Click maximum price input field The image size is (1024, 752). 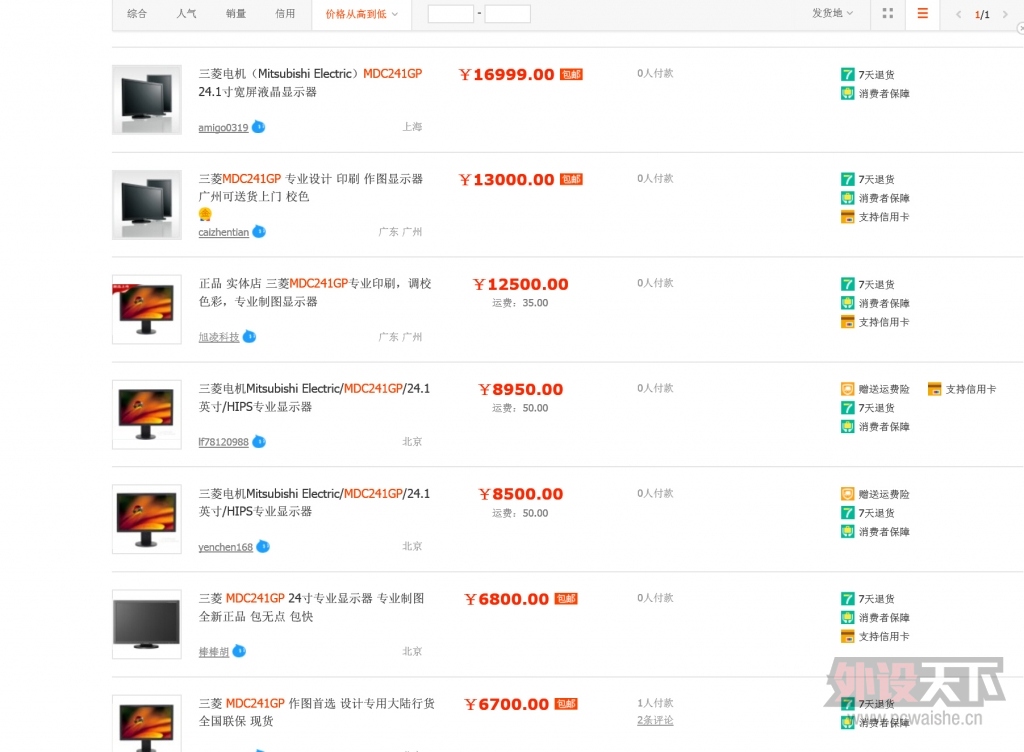coord(507,14)
